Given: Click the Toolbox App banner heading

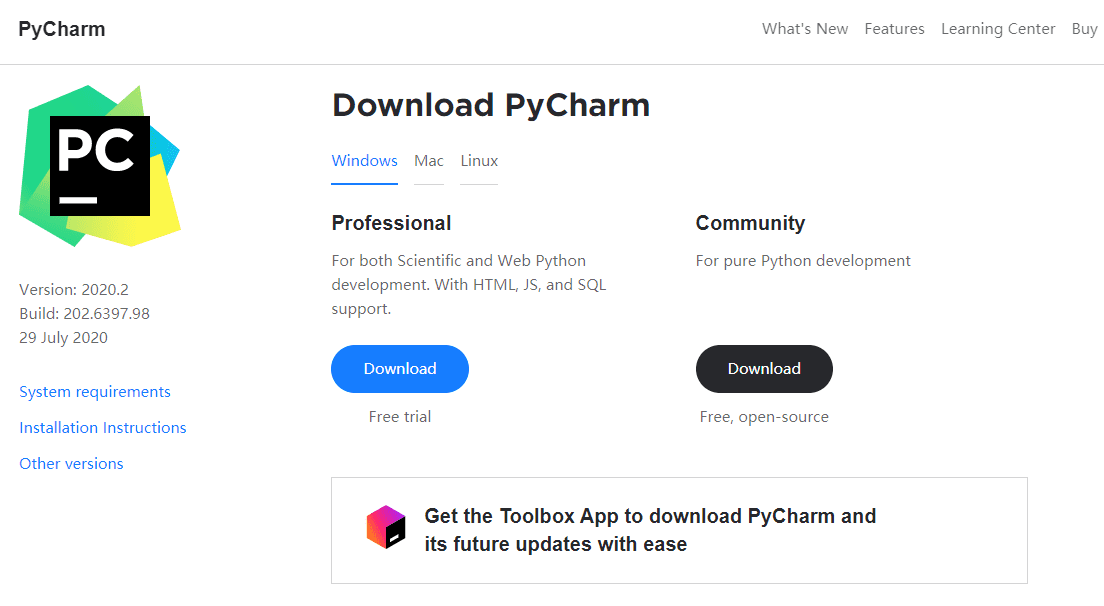Looking at the screenshot, I should [650, 530].
